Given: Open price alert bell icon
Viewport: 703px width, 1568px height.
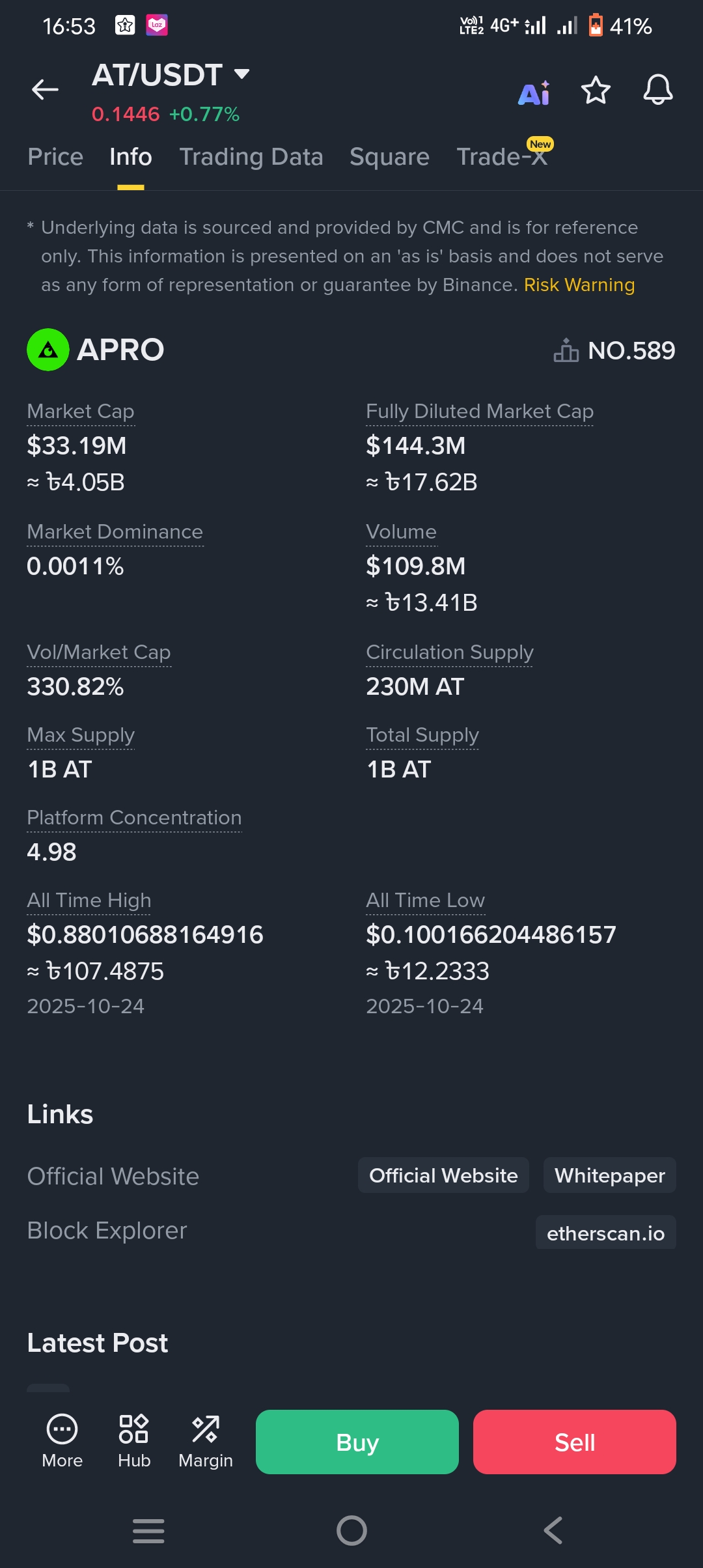Looking at the screenshot, I should pos(657,90).
